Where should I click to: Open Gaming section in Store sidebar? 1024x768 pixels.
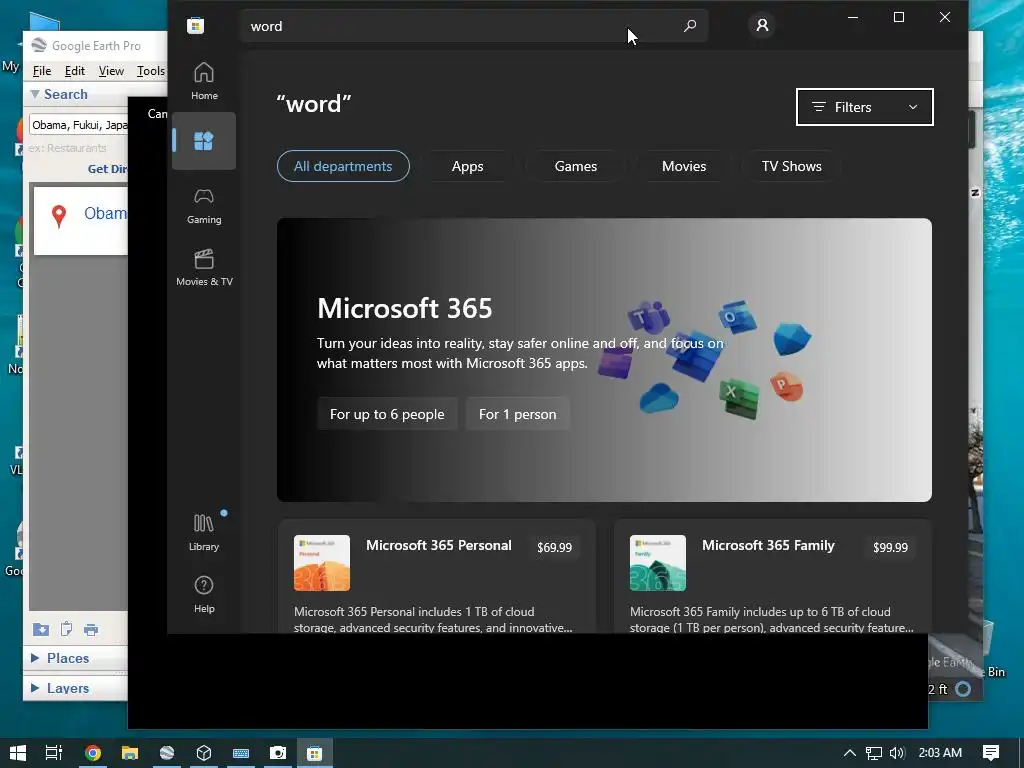[x=204, y=206]
